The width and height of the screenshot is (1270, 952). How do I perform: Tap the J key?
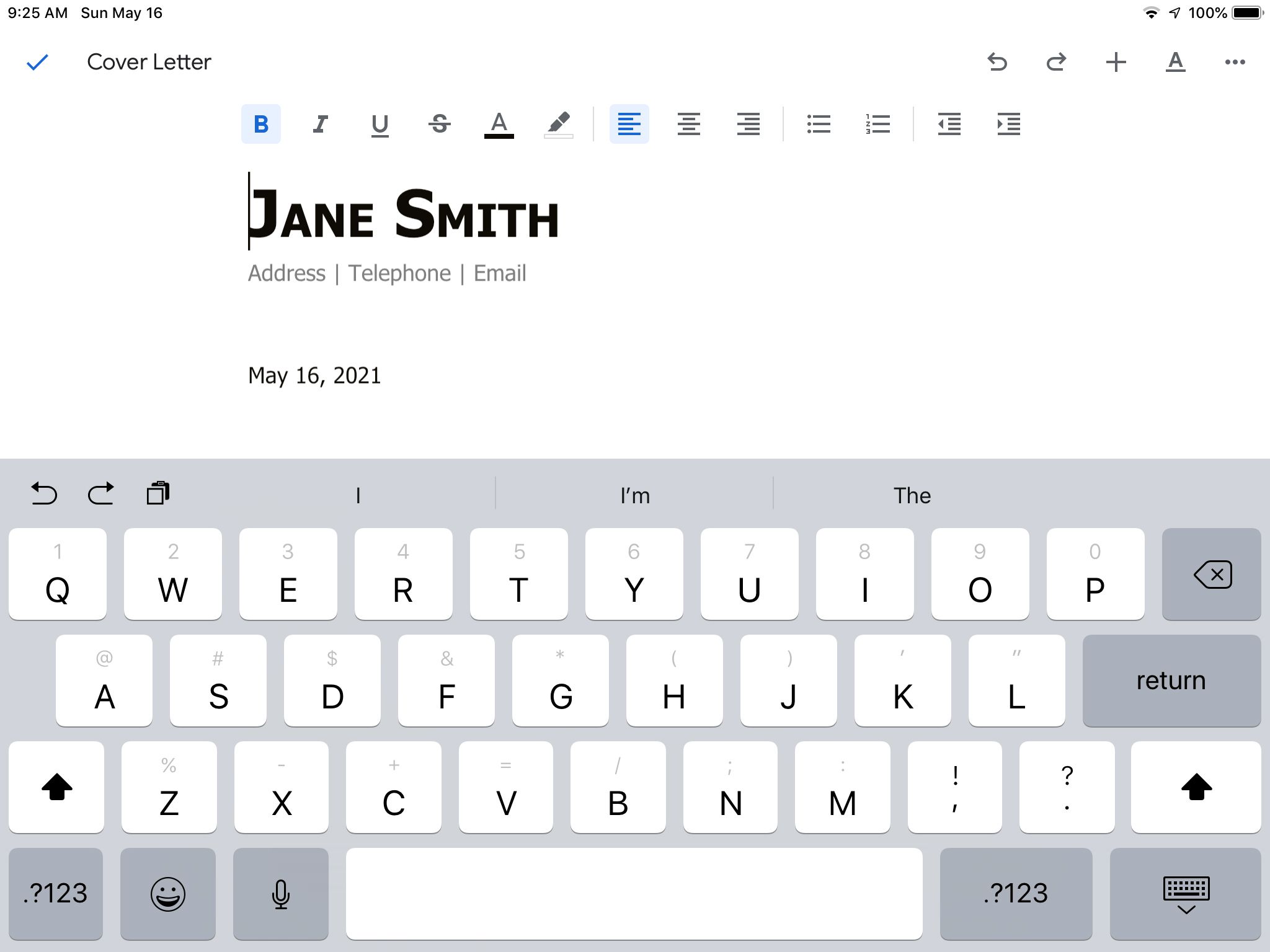[x=789, y=681]
